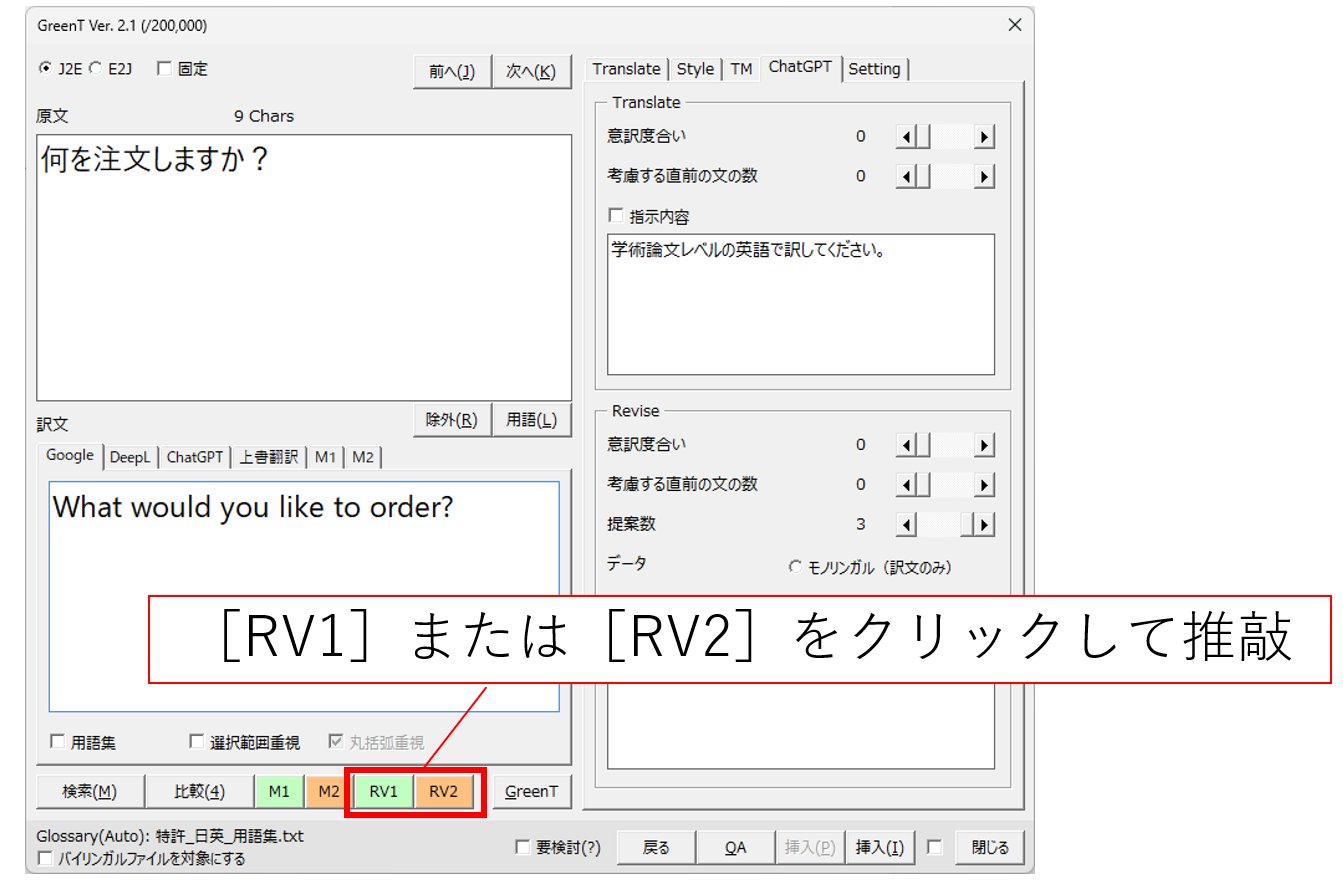
Task: Enable the 固定 checkbox
Action: tap(164, 69)
